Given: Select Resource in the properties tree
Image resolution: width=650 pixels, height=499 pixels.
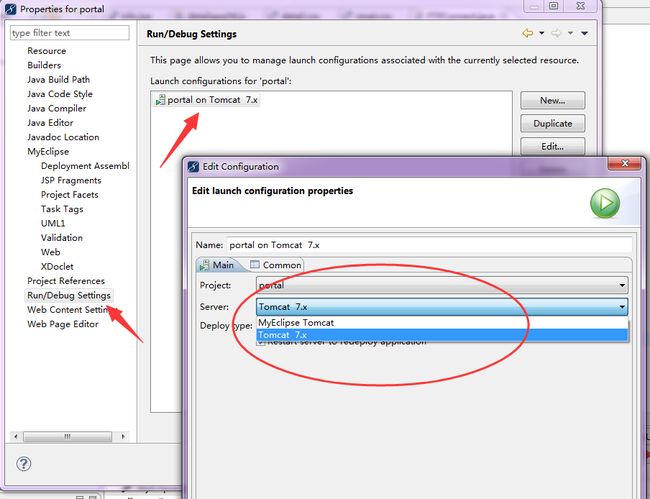Looking at the screenshot, I should (46, 51).
